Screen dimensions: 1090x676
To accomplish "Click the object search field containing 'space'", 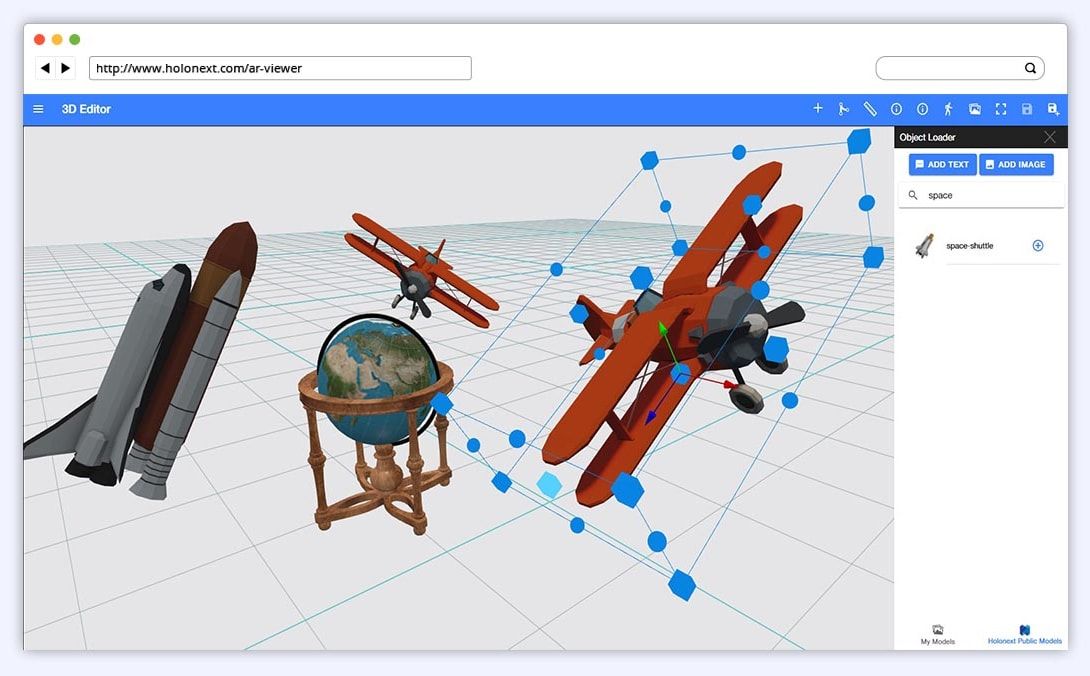I will click(x=981, y=195).
